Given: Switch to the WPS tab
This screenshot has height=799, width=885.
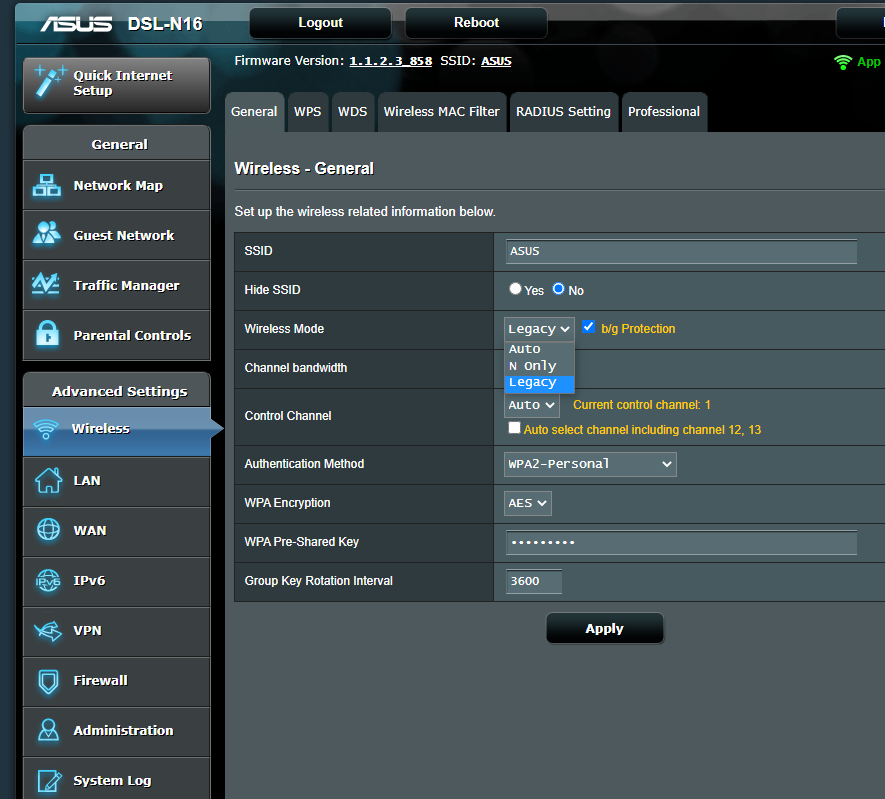Looking at the screenshot, I should click(307, 112).
